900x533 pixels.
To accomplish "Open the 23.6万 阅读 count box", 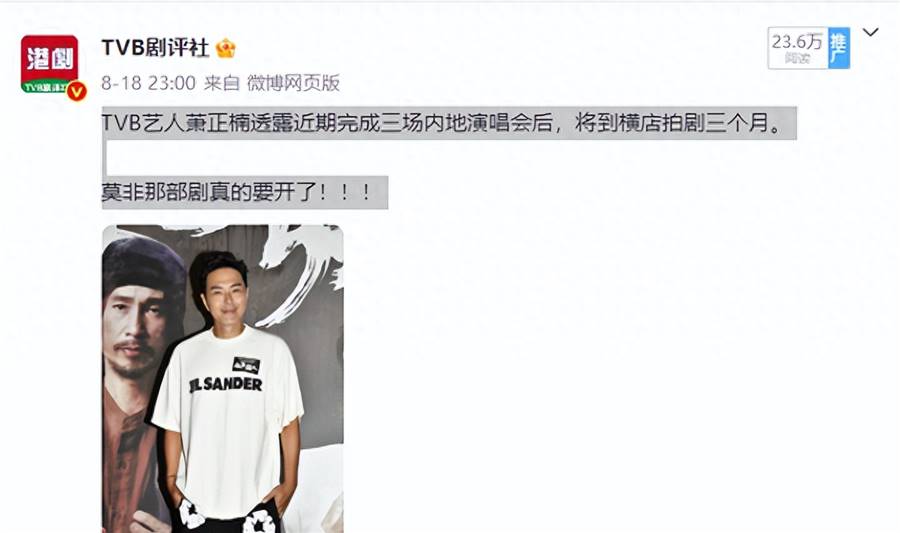I will tap(798, 48).
